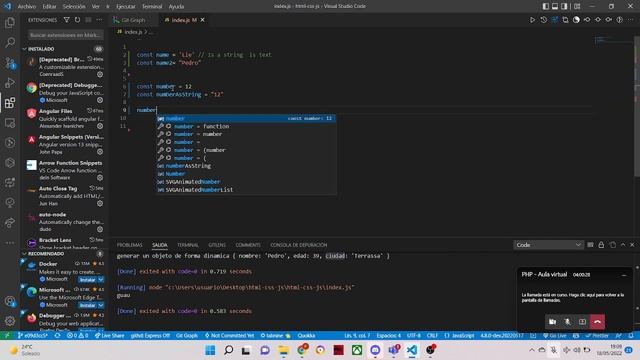The width and height of the screenshot is (640, 360).
Task: Toggle primary sidebar layout button
Action: tap(546, 6)
